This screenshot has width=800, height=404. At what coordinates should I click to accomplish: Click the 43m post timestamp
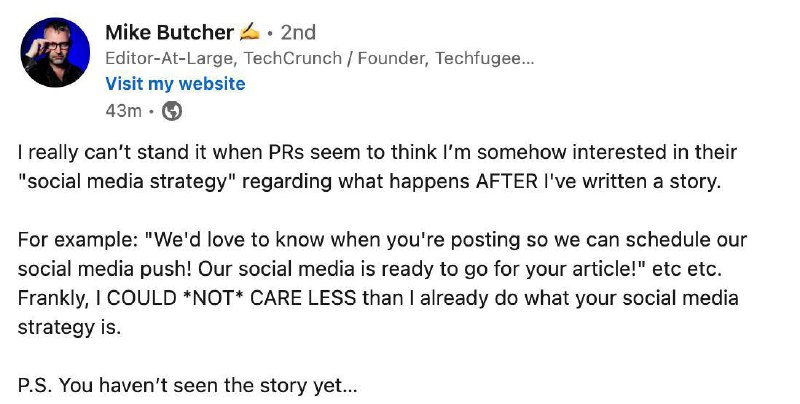point(123,111)
